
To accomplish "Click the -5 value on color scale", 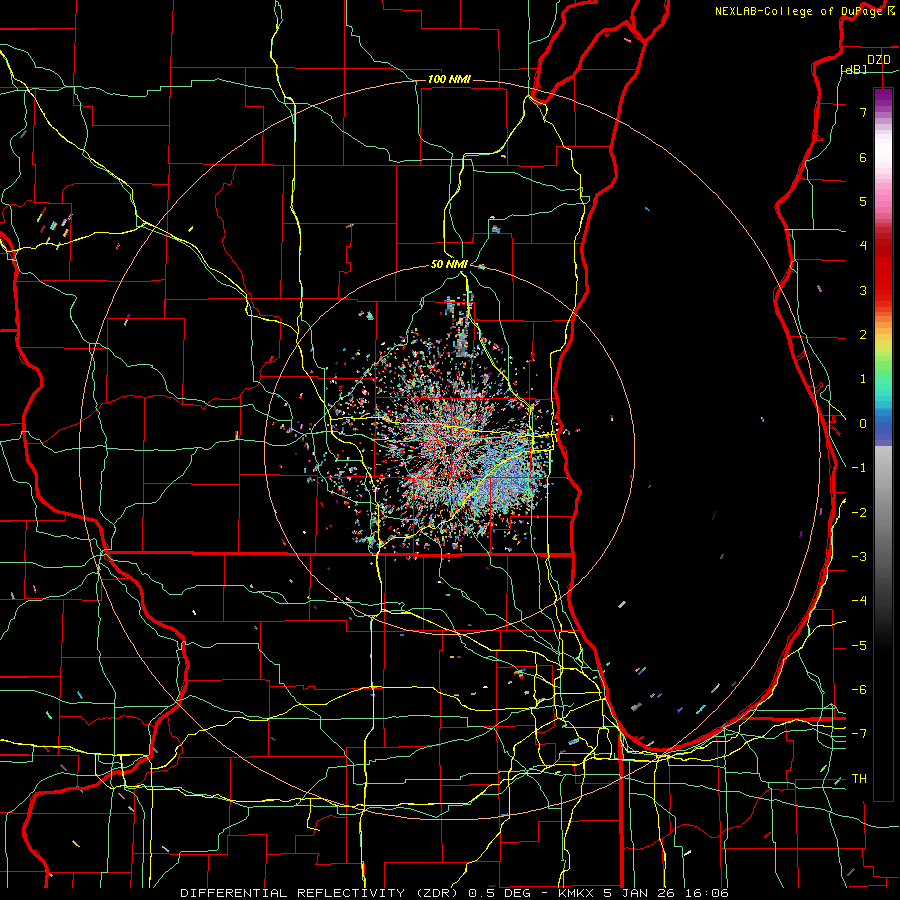I will click(x=859, y=646).
